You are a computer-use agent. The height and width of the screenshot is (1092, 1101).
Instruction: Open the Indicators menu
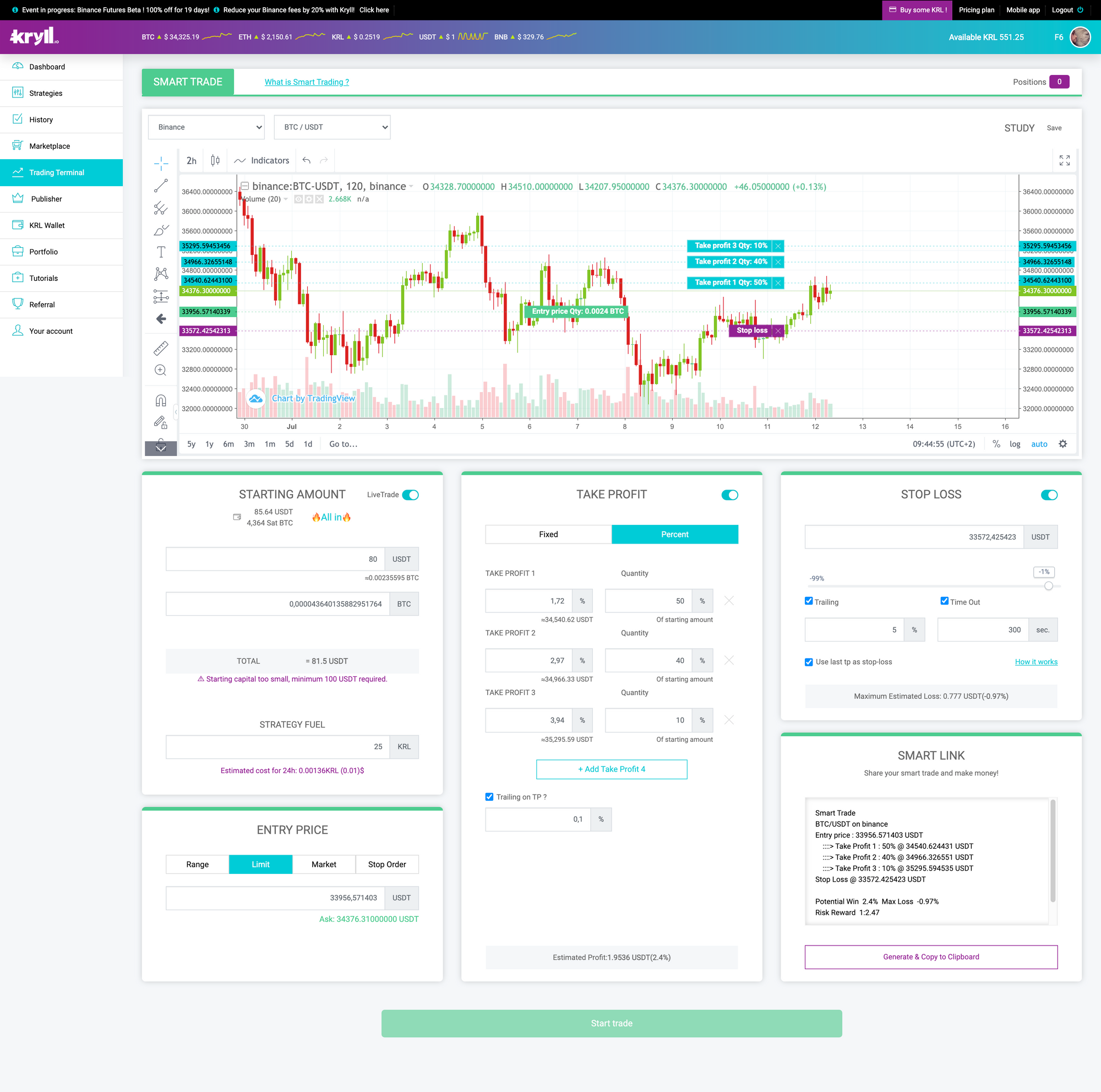click(x=262, y=161)
